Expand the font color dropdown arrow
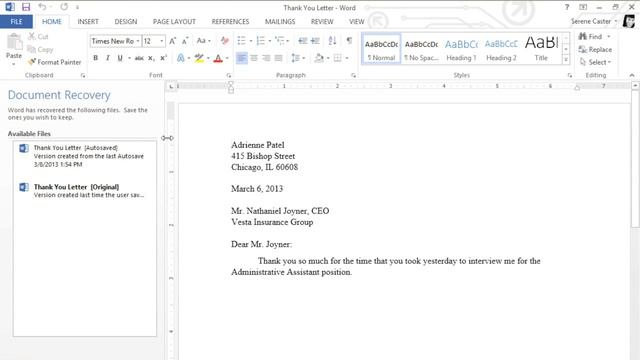Screen dimensions: 640x360 tap(227, 58)
